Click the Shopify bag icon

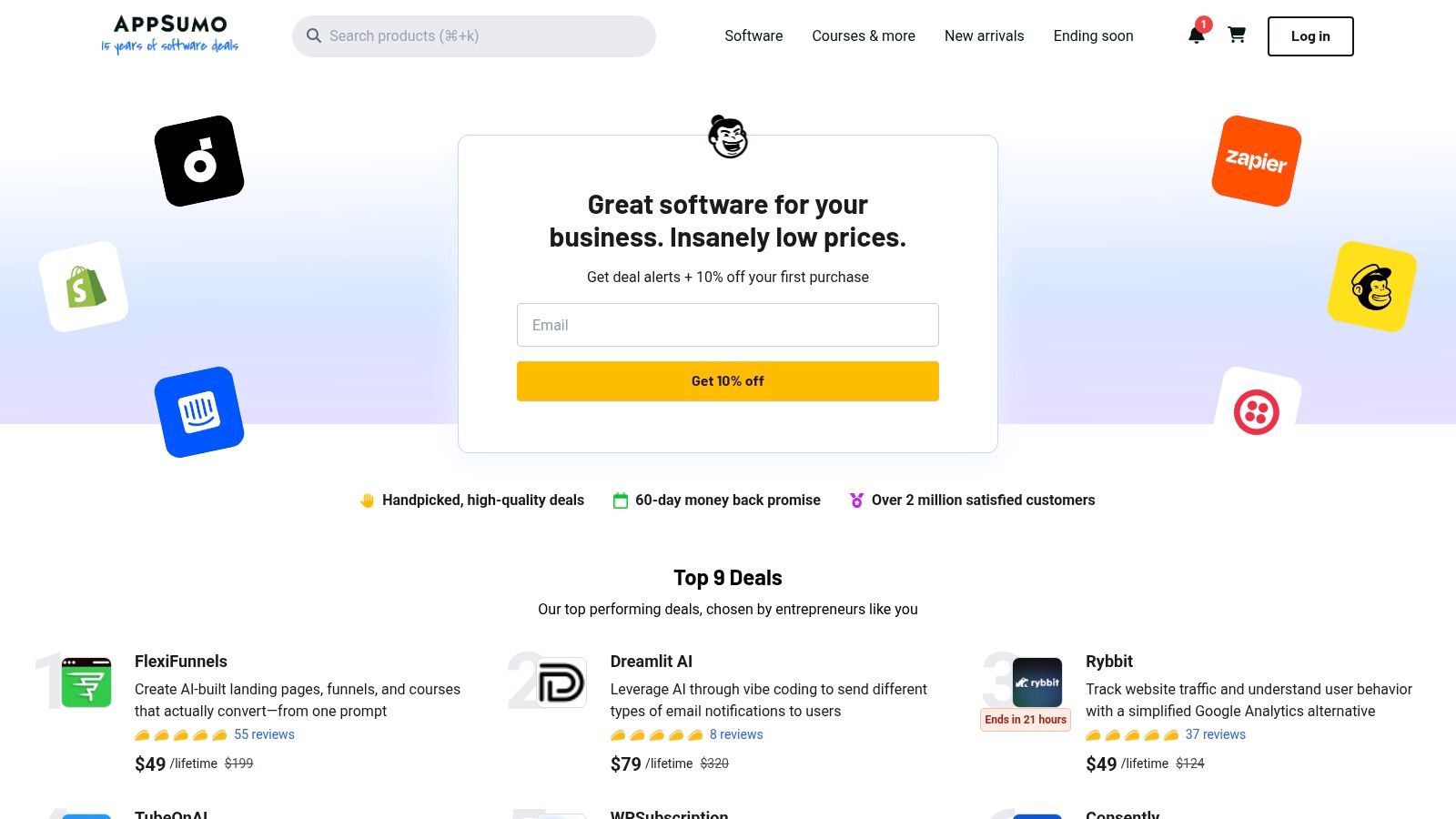click(84, 285)
